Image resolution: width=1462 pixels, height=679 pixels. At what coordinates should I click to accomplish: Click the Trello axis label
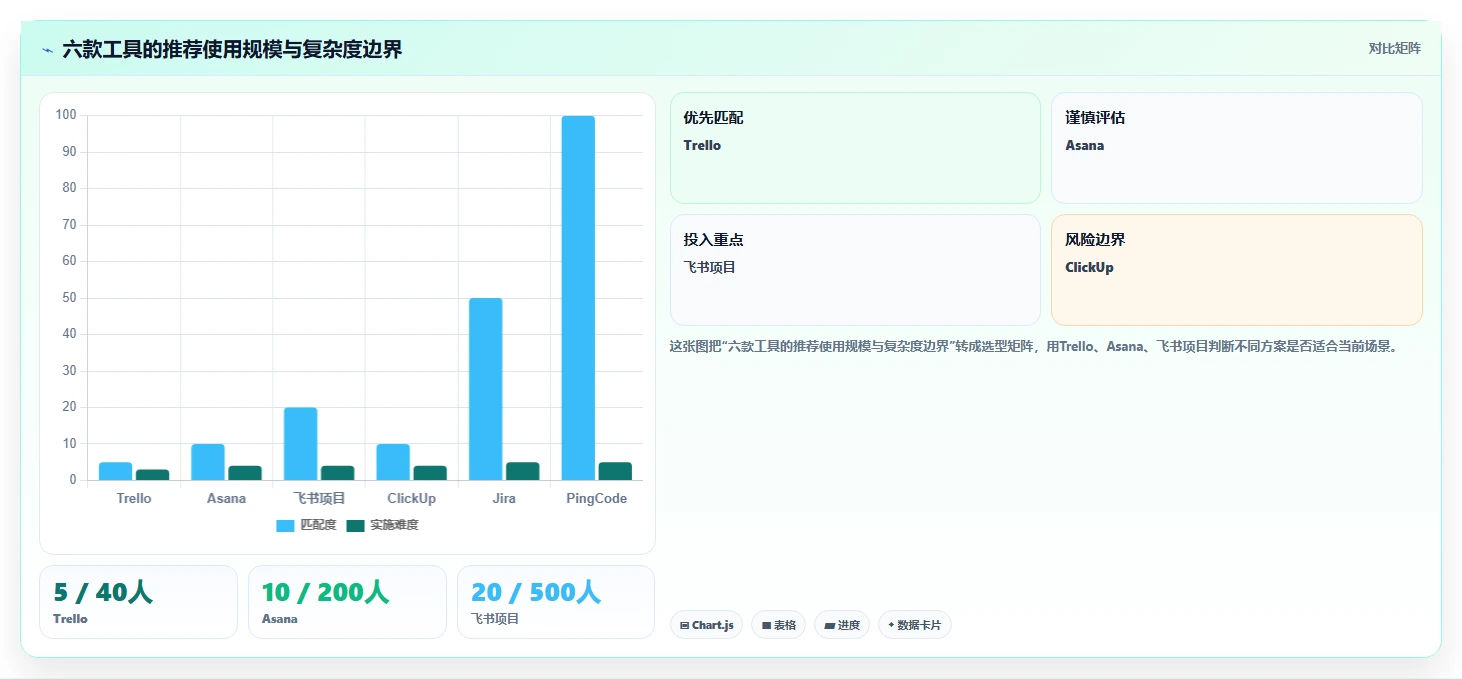[x=134, y=498]
